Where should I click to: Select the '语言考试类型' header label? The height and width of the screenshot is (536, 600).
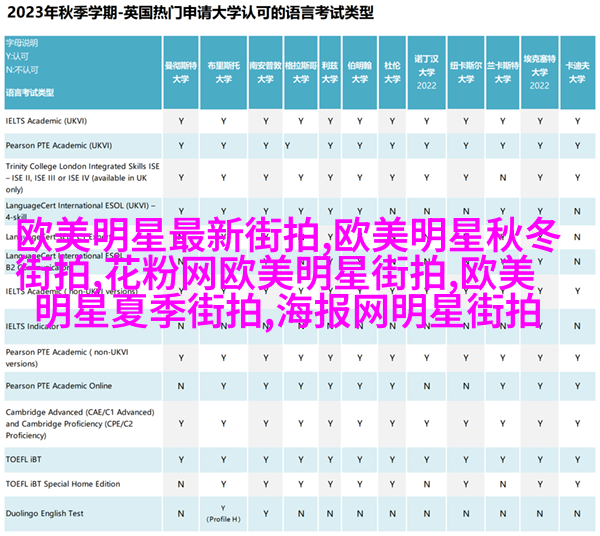click(x=30, y=93)
